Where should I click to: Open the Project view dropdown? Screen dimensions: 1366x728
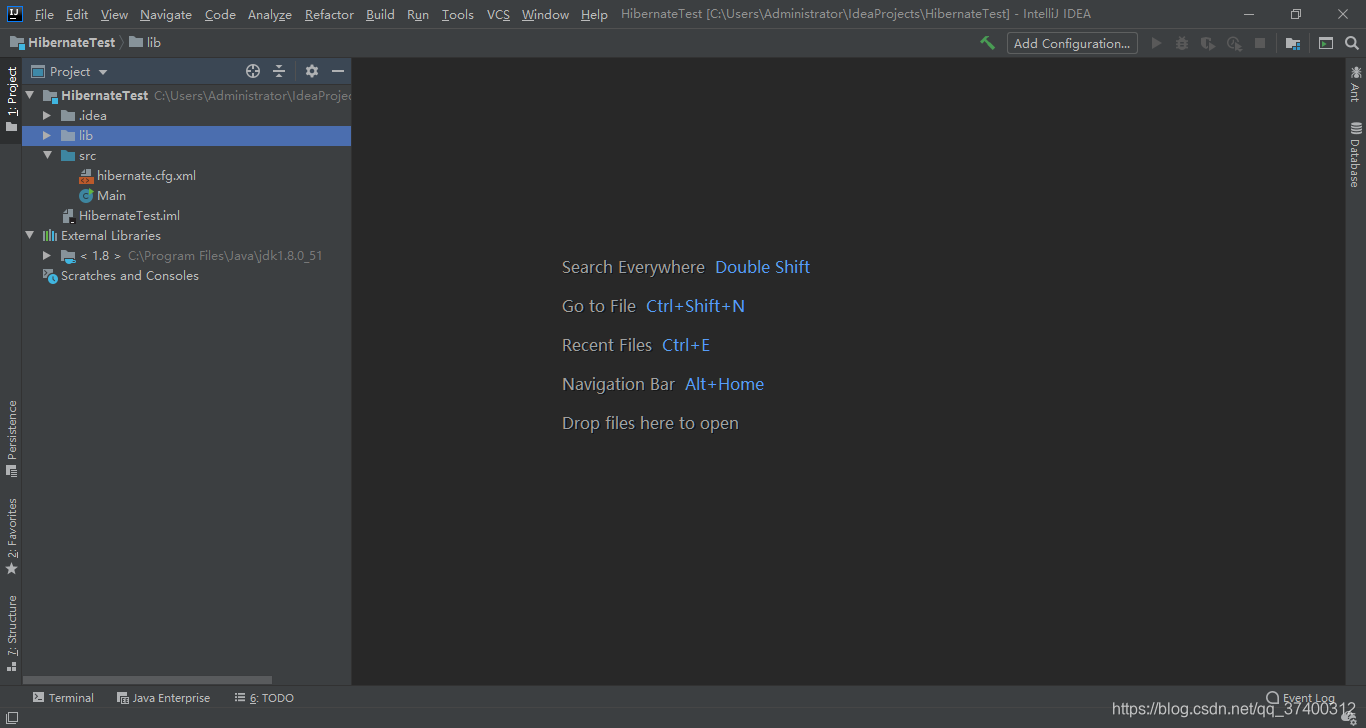tap(69, 72)
